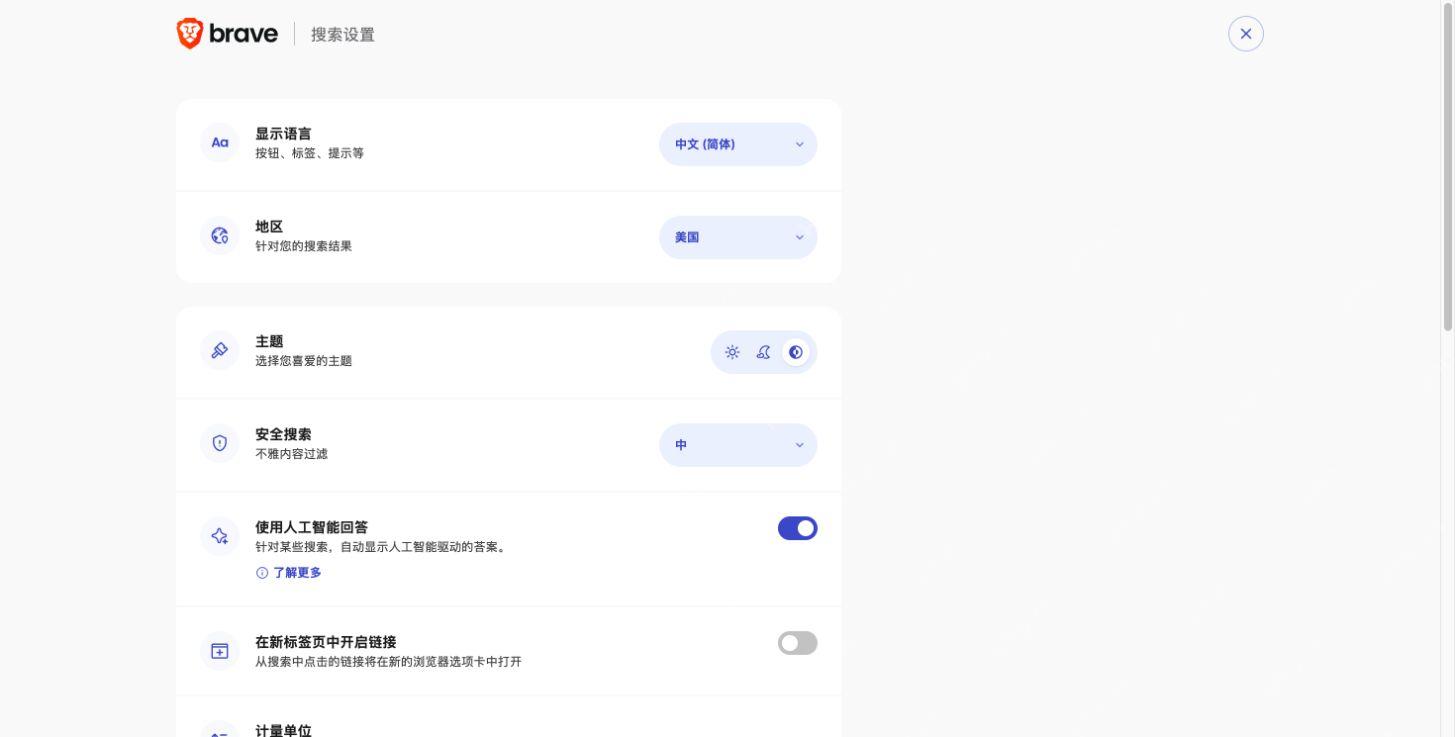The height and width of the screenshot is (737, 1455).
Task: Click the 使用人工智能回答 heading
Action: (x=311, y=527)
